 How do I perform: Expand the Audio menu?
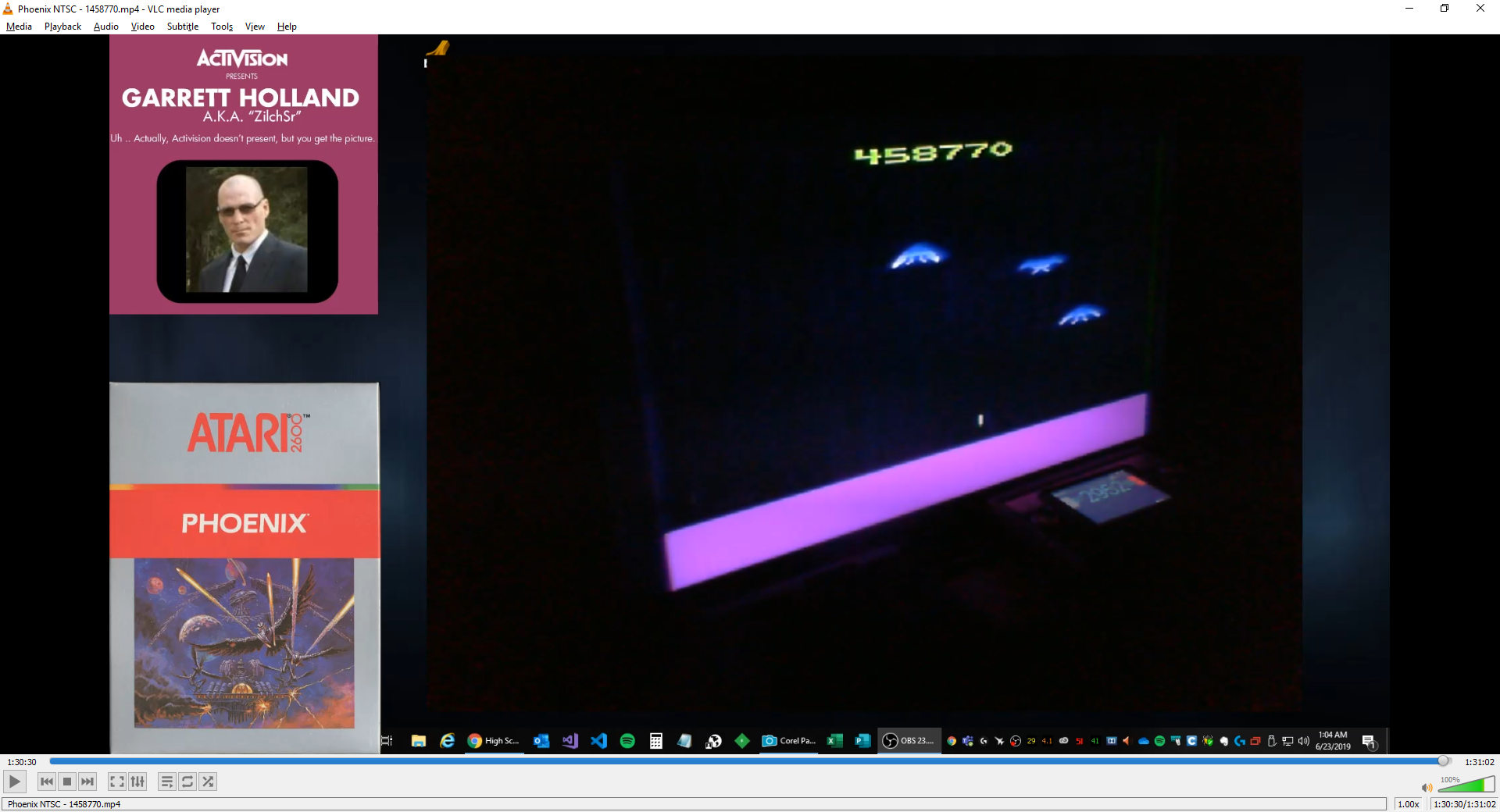pos(105,27)
